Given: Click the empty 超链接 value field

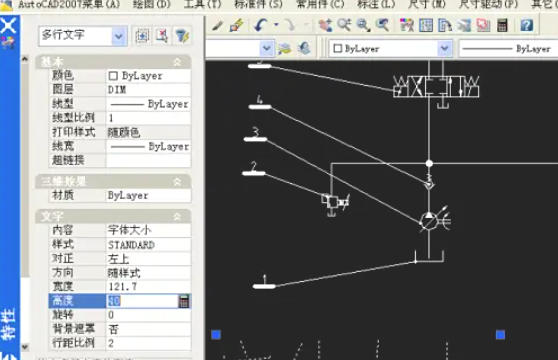Looking at the screenshot, I should pyautogui.click(x=148, y=160).
